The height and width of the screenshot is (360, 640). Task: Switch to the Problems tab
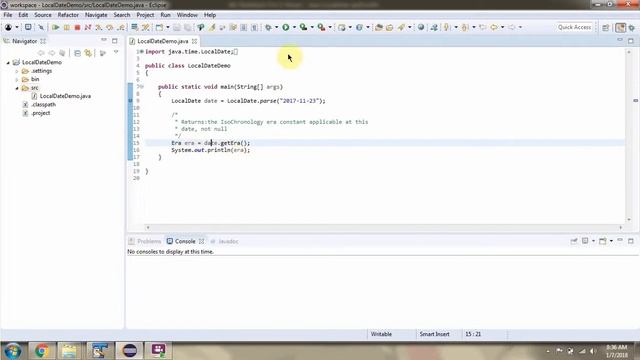145,241
